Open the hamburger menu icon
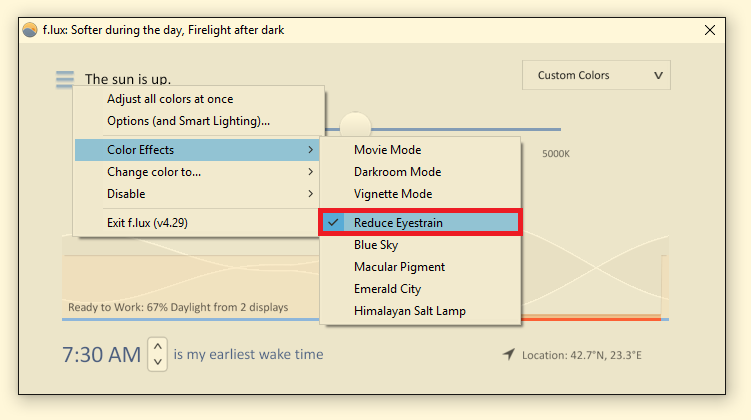Image resolution: width=751 pixels, height=420 pixels. (x=65, y=79)
